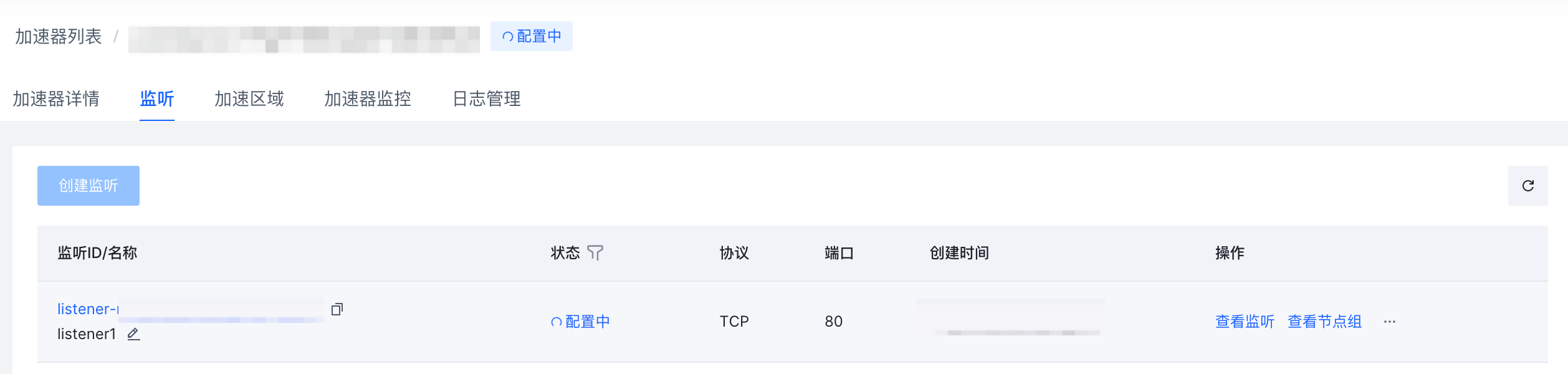Click the refresh icon above the listener table
1568x374 pixels.
(x=1527, y=186)
